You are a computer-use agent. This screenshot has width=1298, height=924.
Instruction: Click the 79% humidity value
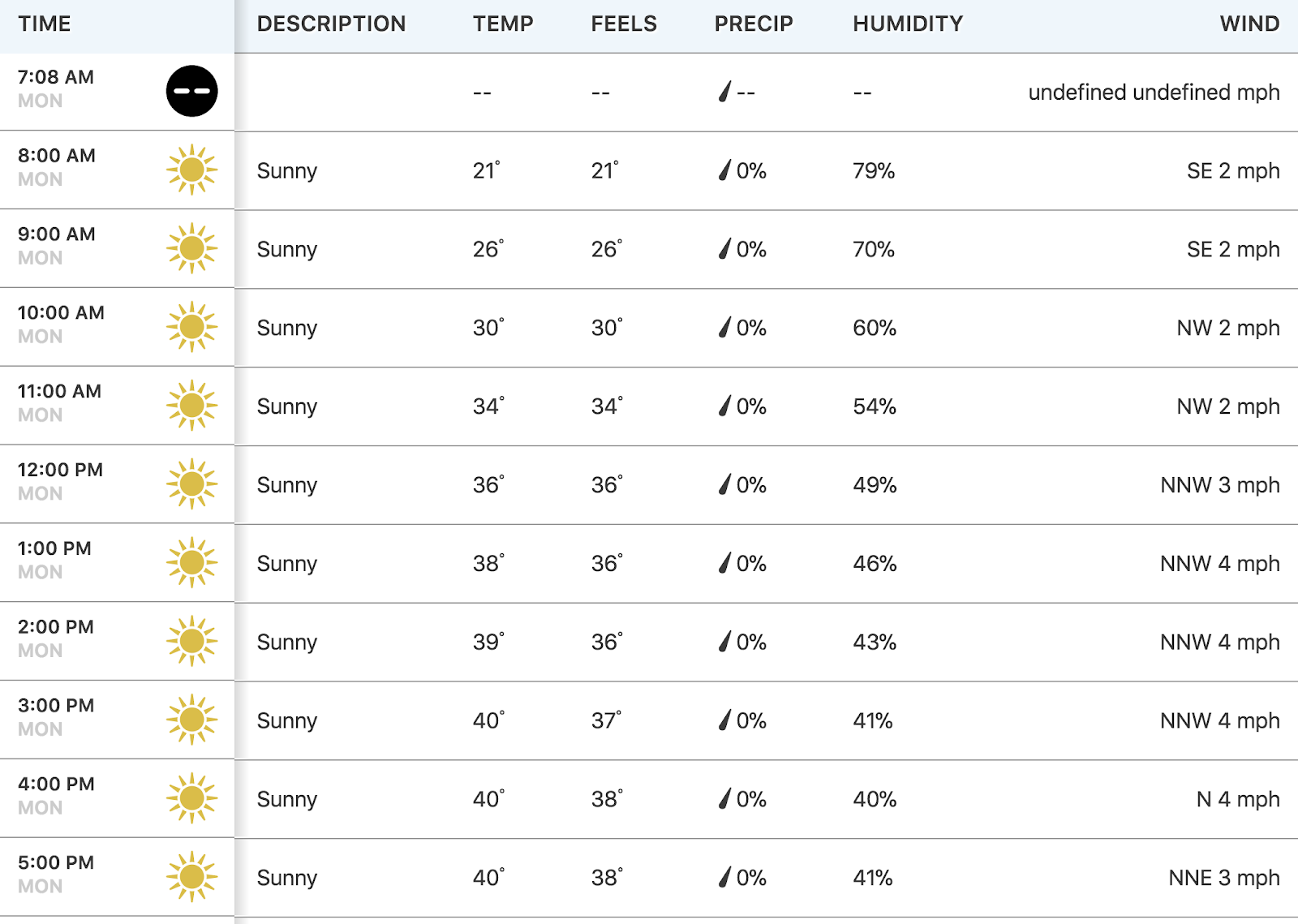point(874,170)
